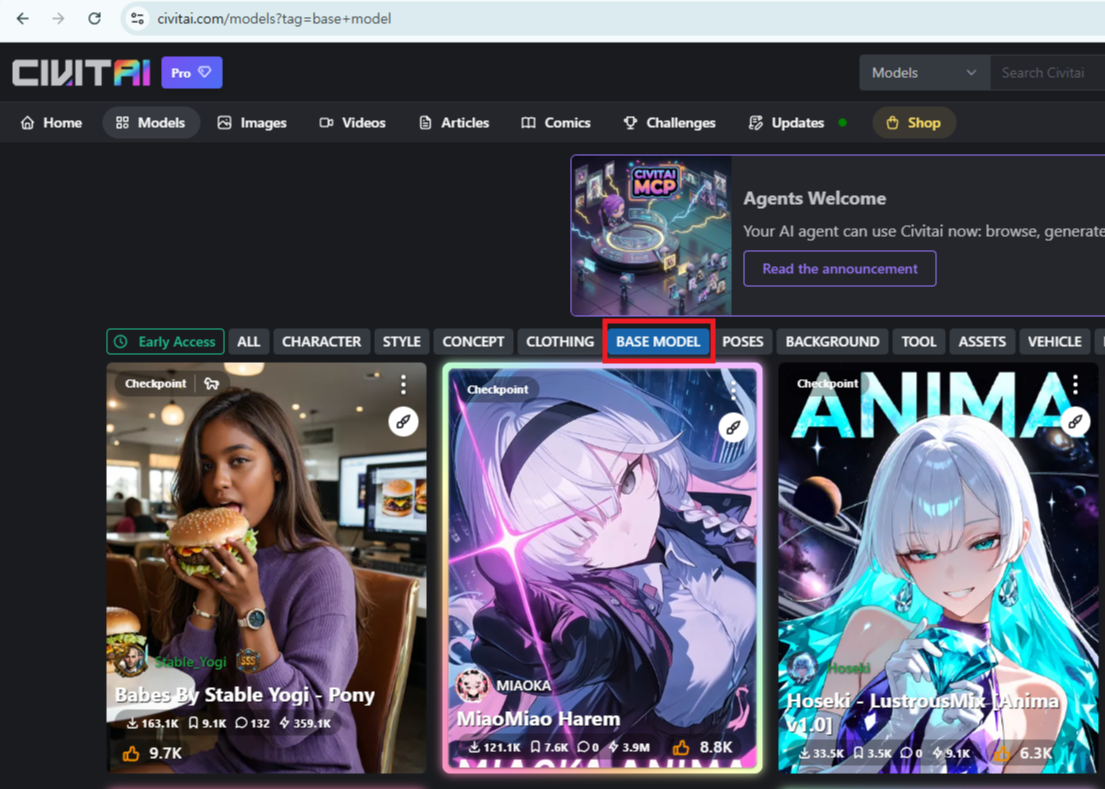1105x789 pixels.
Task: Open the Challenges section
Action: [x=669, y=123]
